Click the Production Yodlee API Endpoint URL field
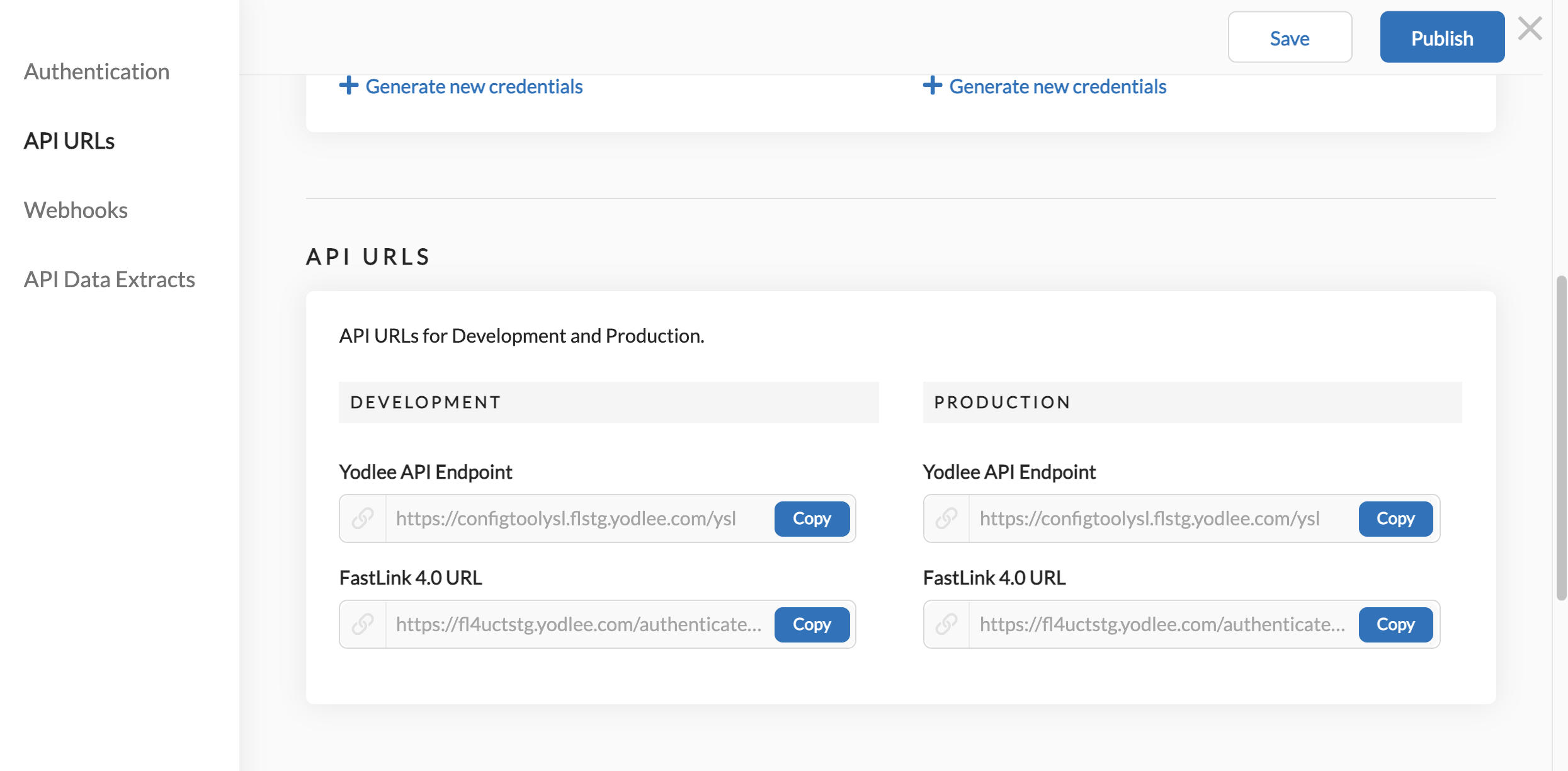The width and height of the screenshot is (1568, 771). [1181, 518]
